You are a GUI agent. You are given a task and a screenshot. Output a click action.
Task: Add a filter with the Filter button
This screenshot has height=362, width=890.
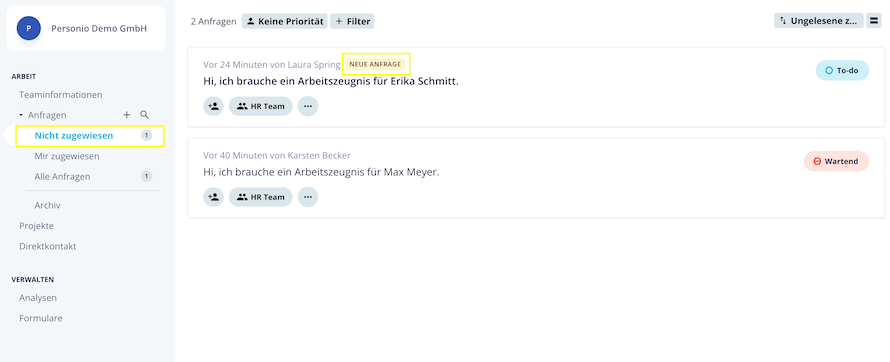pos(352,21)
